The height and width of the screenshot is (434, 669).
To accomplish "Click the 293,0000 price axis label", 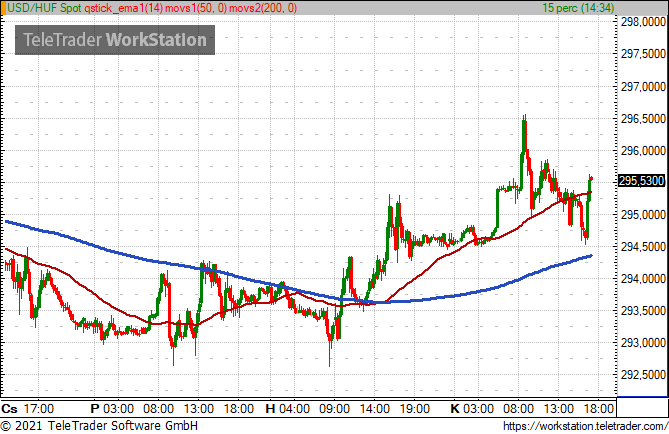I will 643,343.
